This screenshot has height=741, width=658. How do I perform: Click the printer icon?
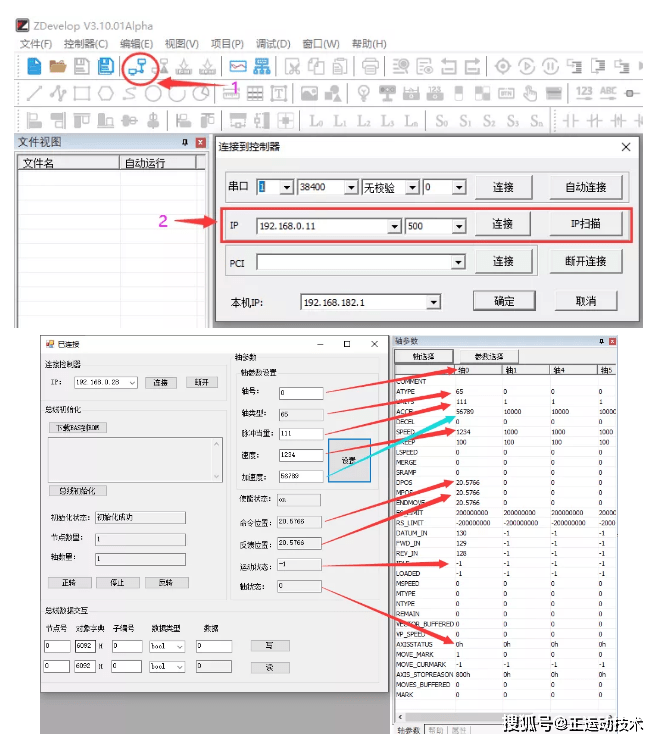pos(370,67)
